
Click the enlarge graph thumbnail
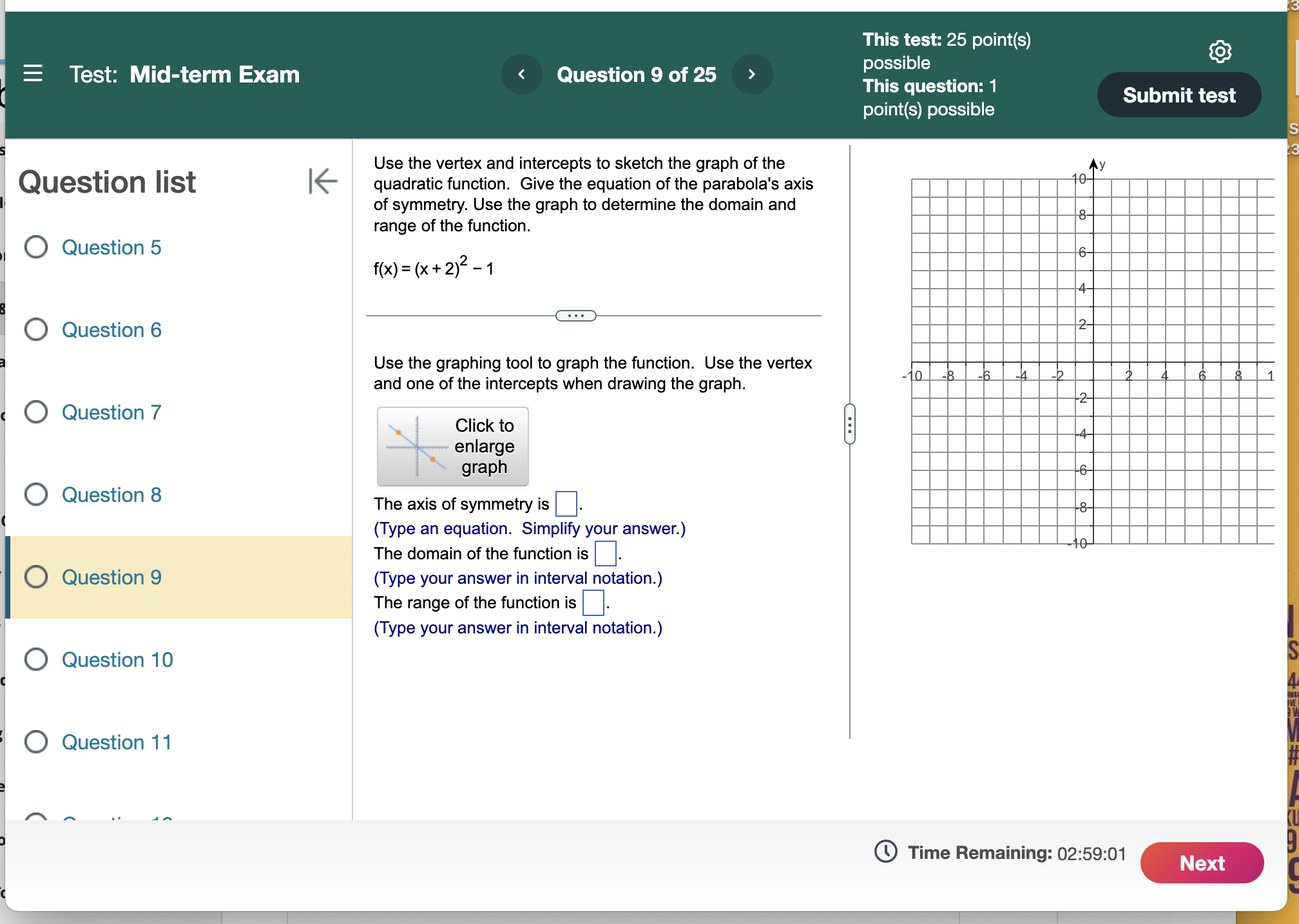pyautogui.click(x=452, y=446)
